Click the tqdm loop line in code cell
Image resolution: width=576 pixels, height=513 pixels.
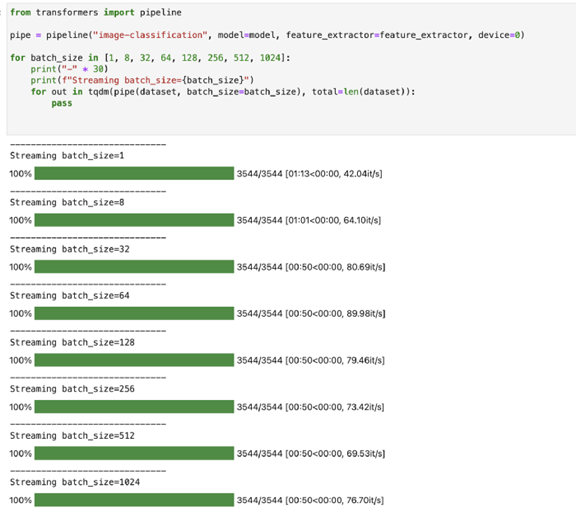click(x=223, y=92)
